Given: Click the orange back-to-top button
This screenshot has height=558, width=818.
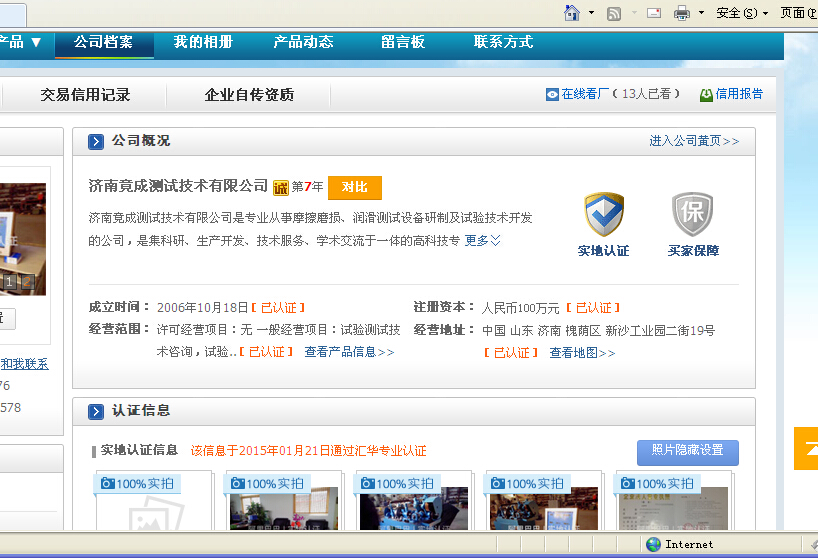Looking at the screenshot, I should pyautogui.click(x=806, y=448).
